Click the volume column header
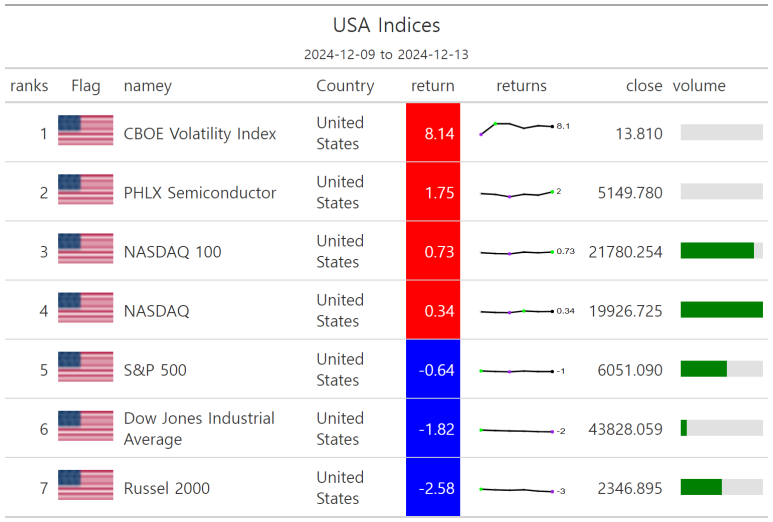The width and height of the screenshot is (773, 522). pyautogui.click(x=699, y=86)
